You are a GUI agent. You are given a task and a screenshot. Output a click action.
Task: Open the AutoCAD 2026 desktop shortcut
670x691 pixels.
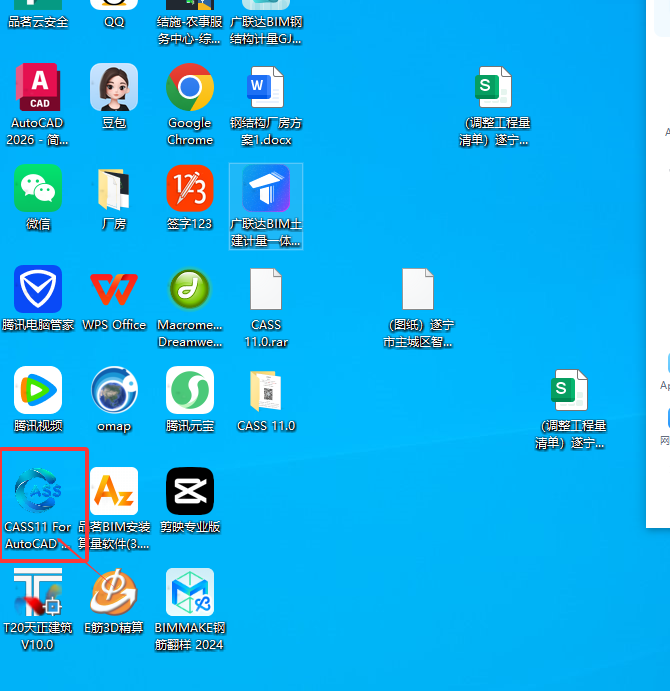[38, 87]
